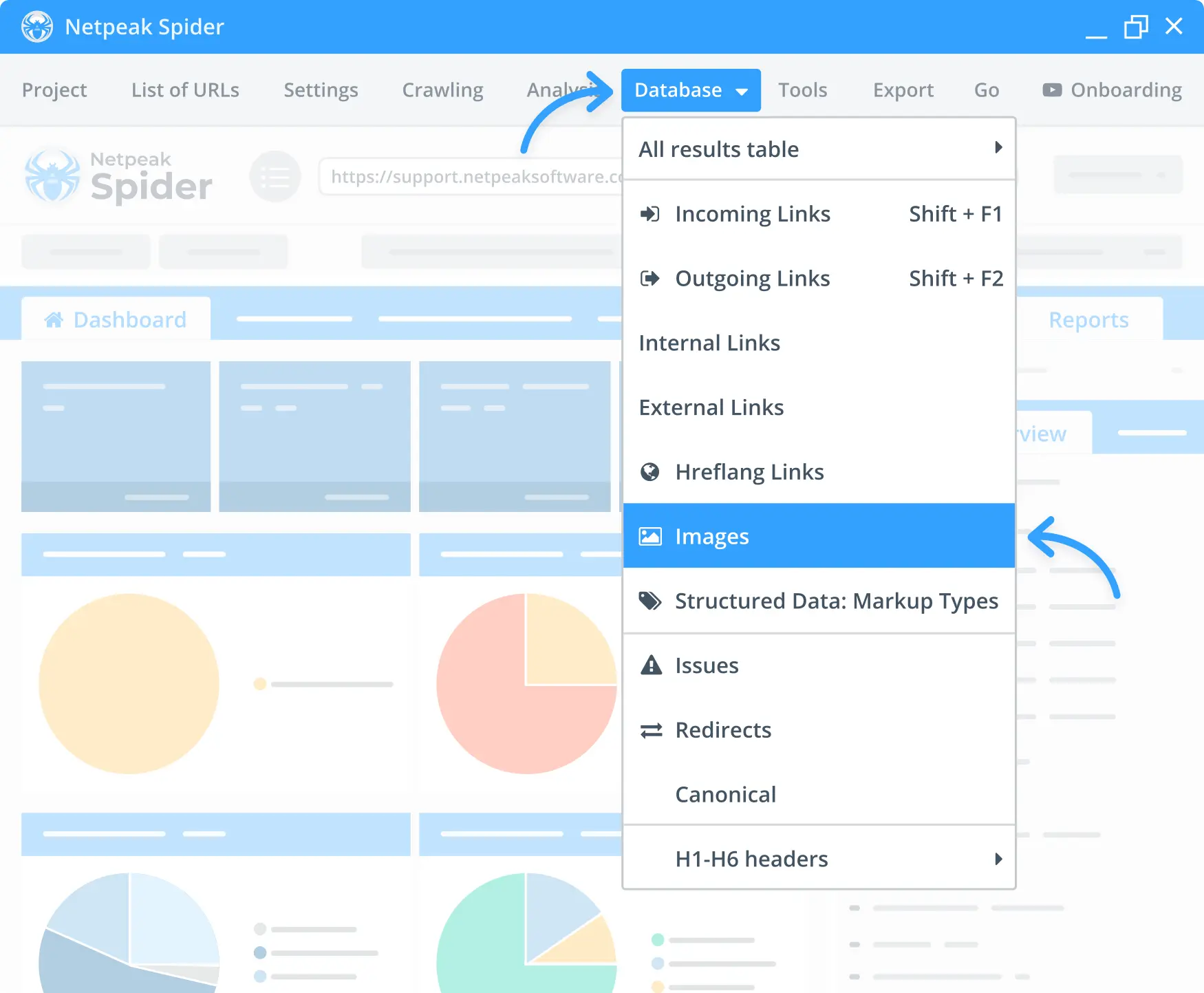1204x993 pixels.
Task: Click the Onboarding menu label
Action: pos(1126,90)
